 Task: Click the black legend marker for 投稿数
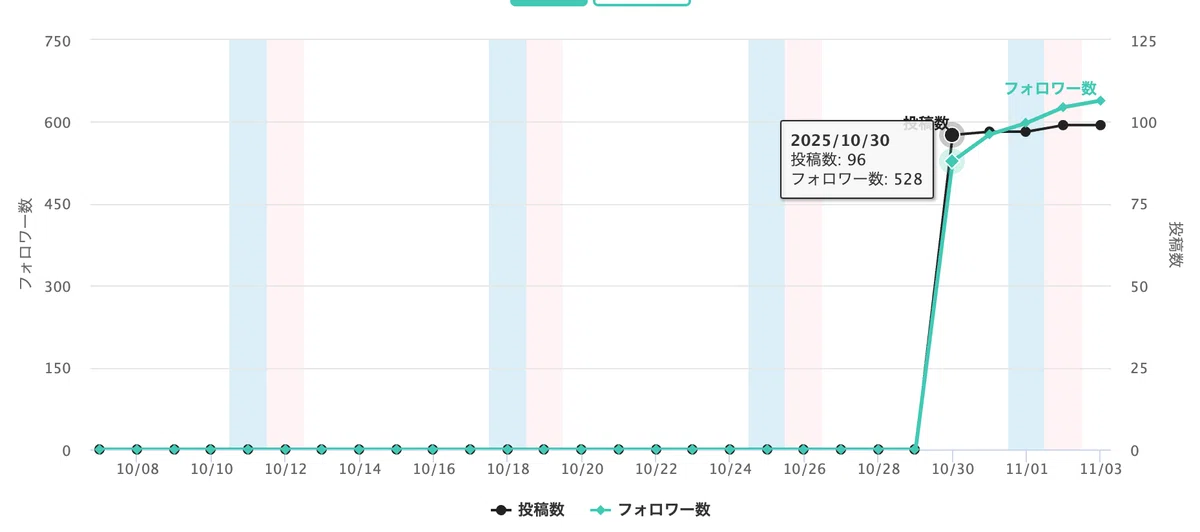coord(501,510)
